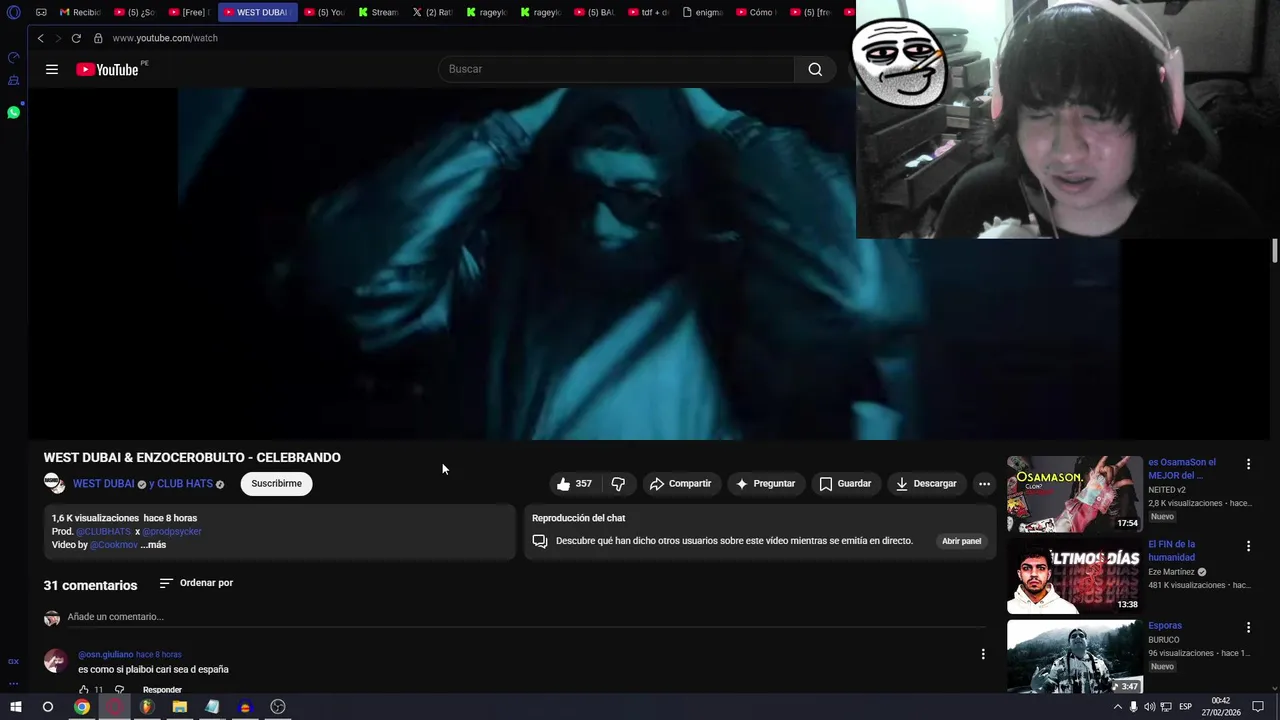Click the Windows Start button
1280x720 pixels.
16,707
